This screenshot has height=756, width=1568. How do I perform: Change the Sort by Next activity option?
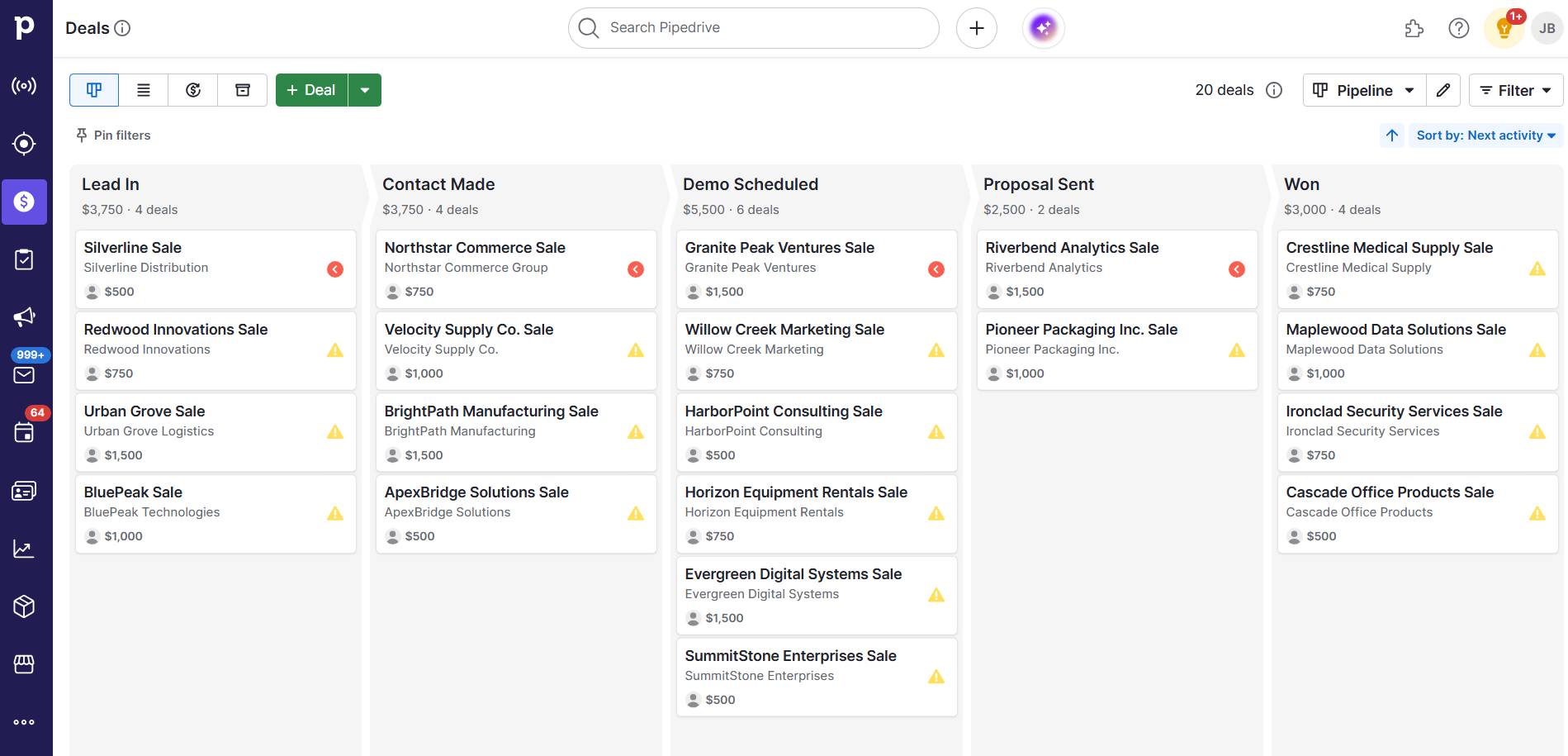(1485, 135)
